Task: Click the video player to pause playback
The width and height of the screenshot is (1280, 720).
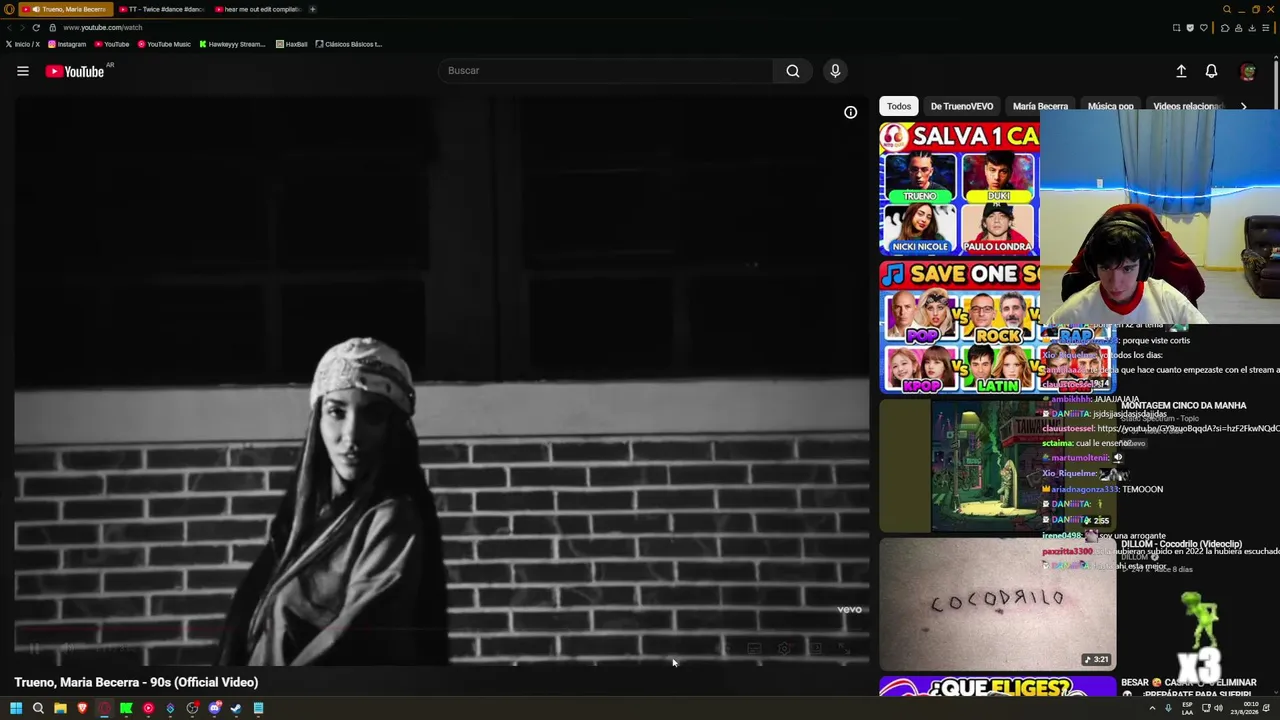Action: point(442,380)
